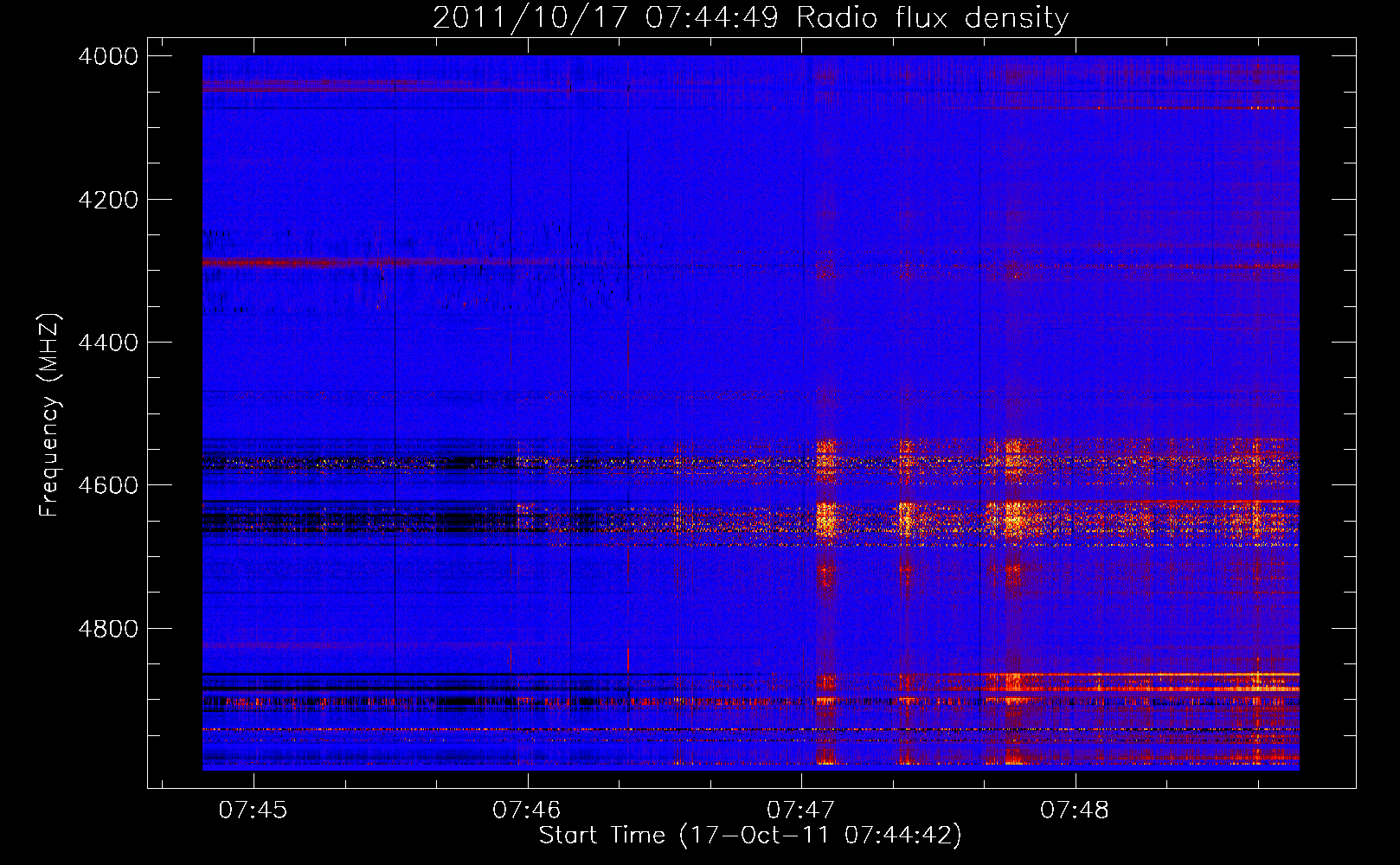The height and width of the screenshot is (865, 1400).
Task: Click the plot title 'Radio flux density'
Action: (750, 17)
